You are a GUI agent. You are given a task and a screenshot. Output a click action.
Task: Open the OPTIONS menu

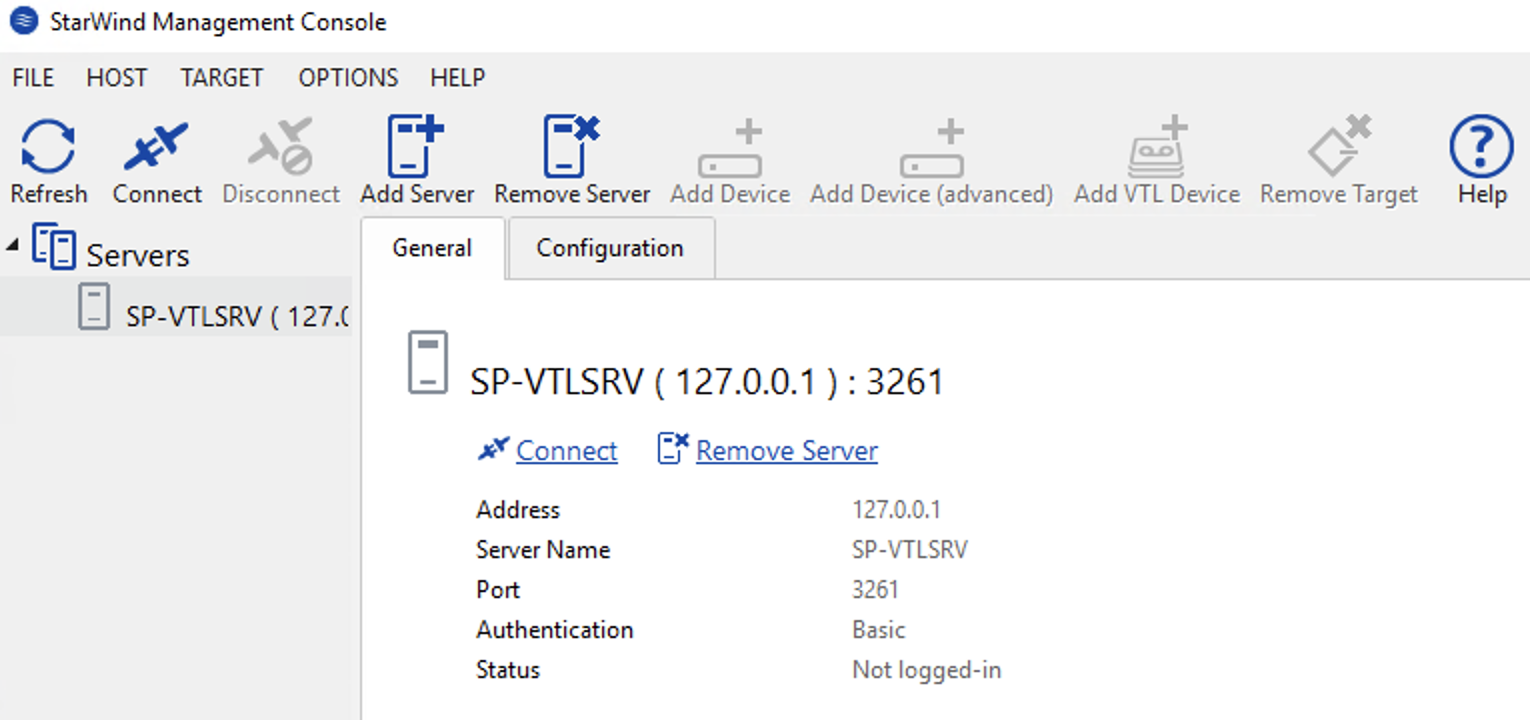pyautogui.click(x=348, y=78)
